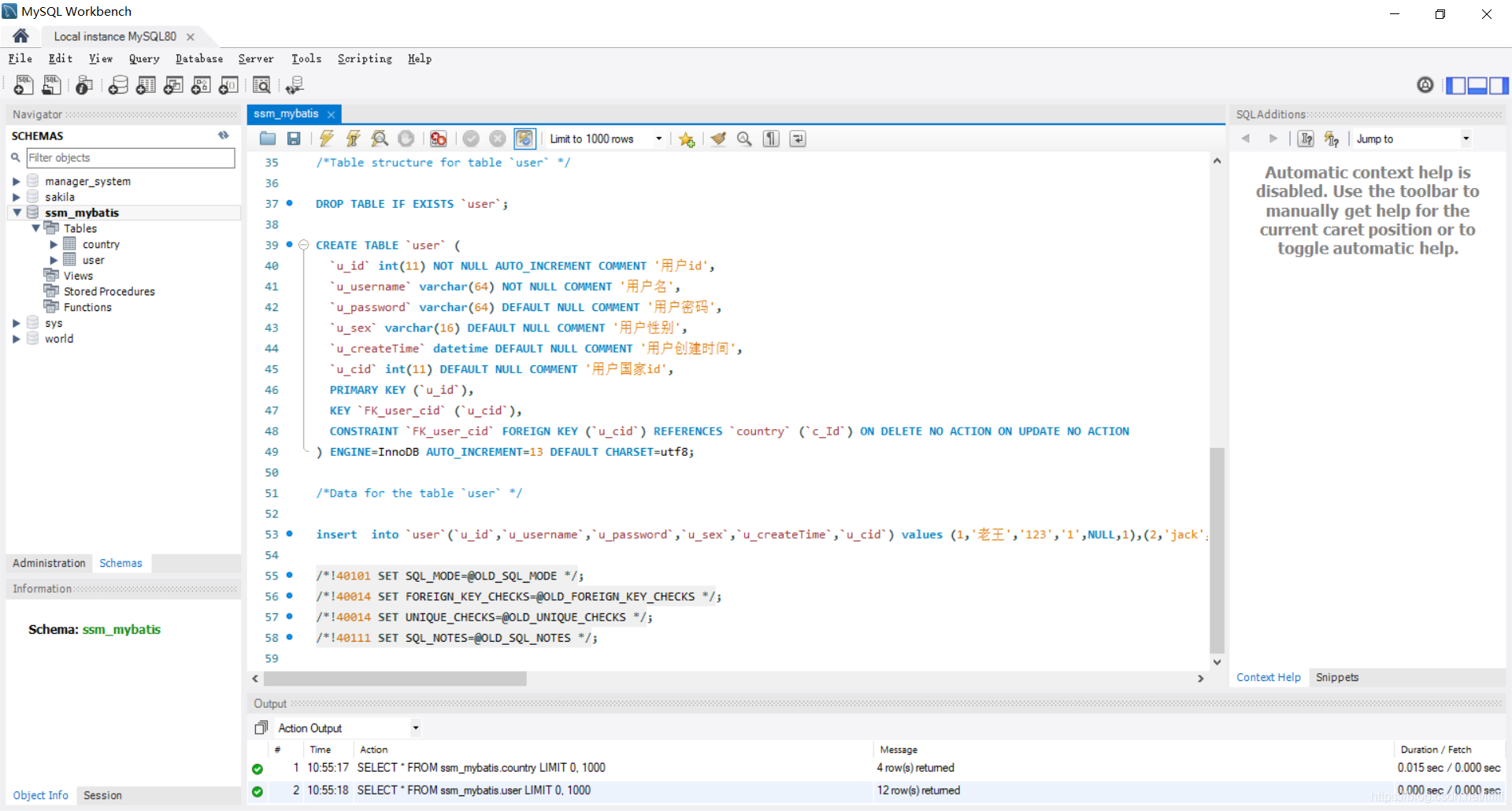Viewport: 1512px width, 811px height.
Task: Toggle auto-commit mode button
Action: (x=524, y=139)
